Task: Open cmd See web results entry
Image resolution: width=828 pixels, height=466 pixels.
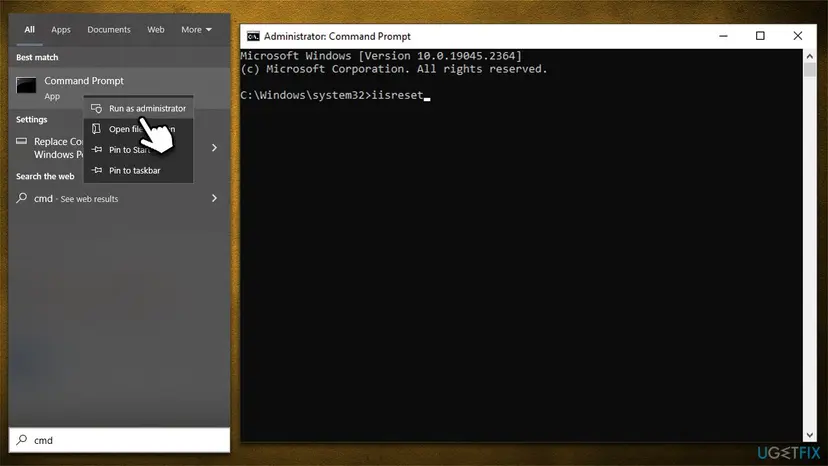Action: (119, 199)
